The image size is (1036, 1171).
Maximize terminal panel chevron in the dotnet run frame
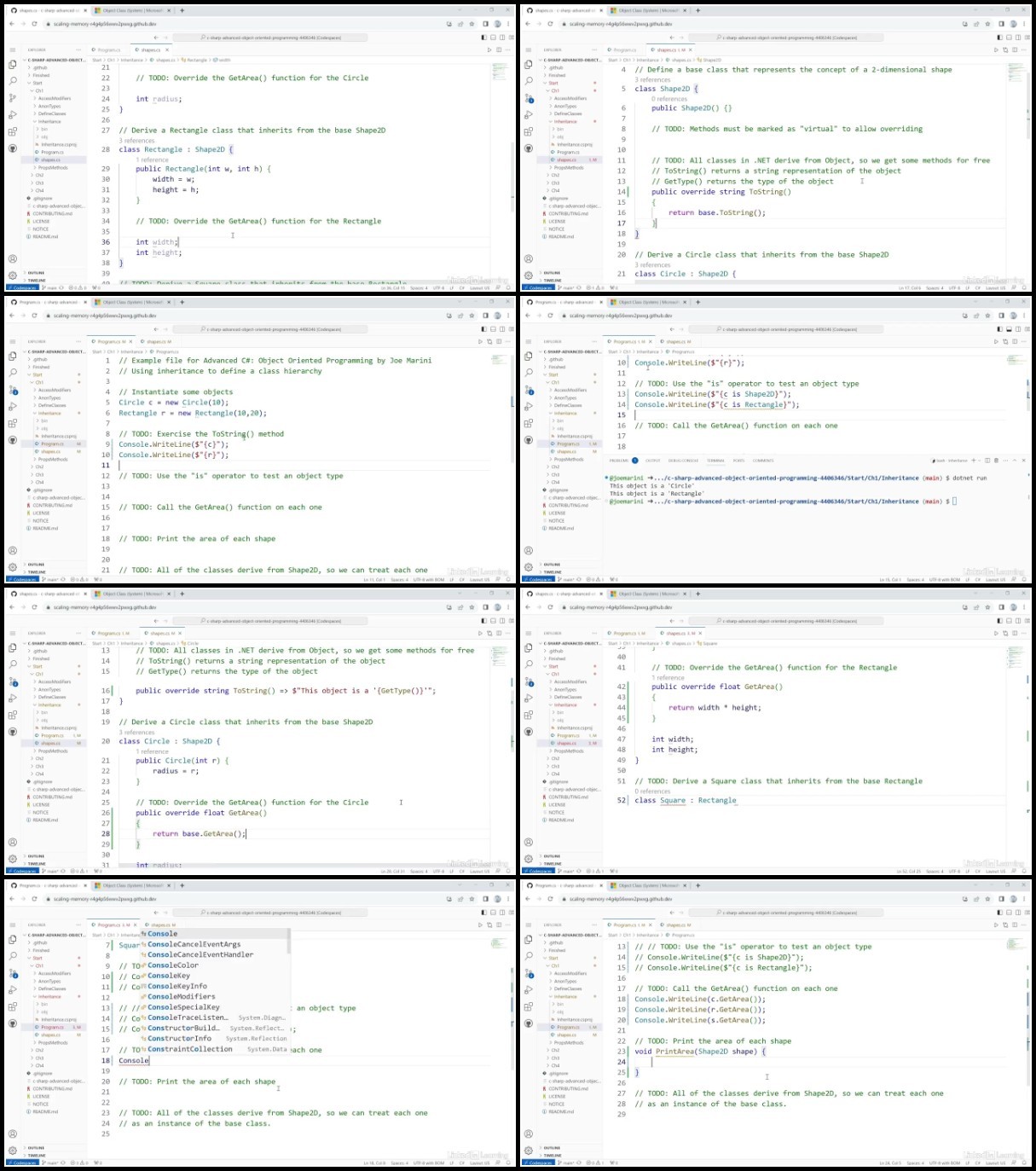pos(1015,461)
